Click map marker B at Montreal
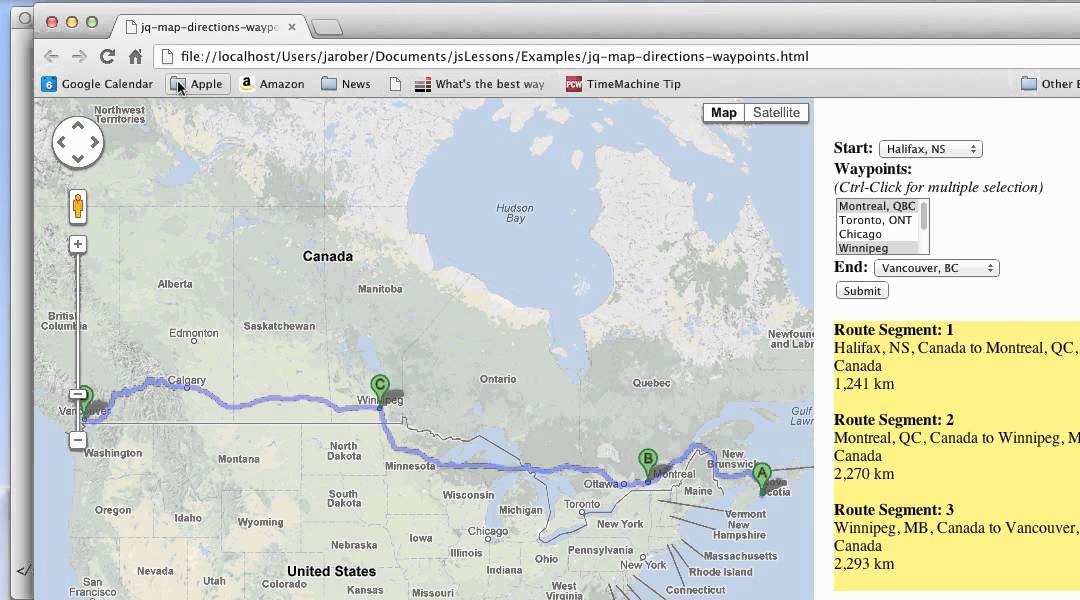Image resolution: width=1080 pixels, height=600 pixels. [647, 464]
